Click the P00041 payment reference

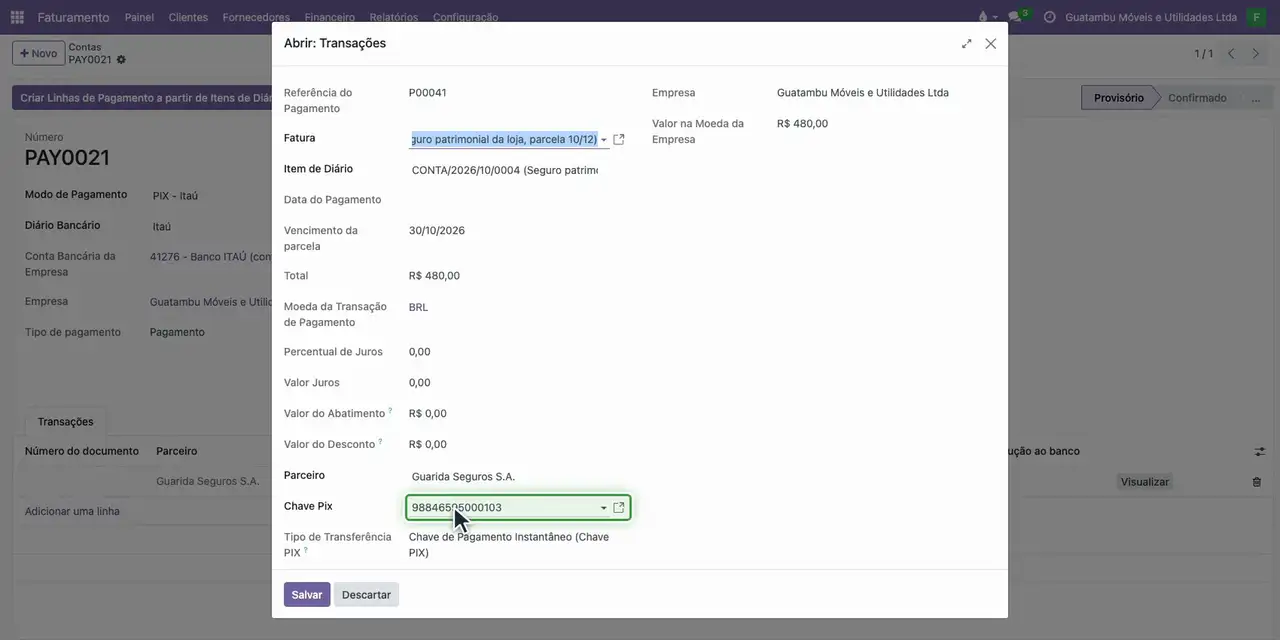coord(428,93)
